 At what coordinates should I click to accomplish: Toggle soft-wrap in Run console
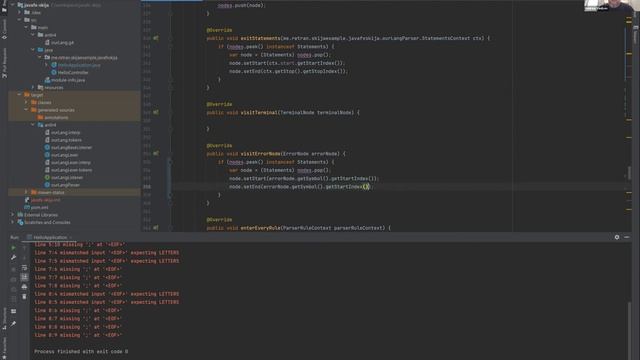(24, 268)
